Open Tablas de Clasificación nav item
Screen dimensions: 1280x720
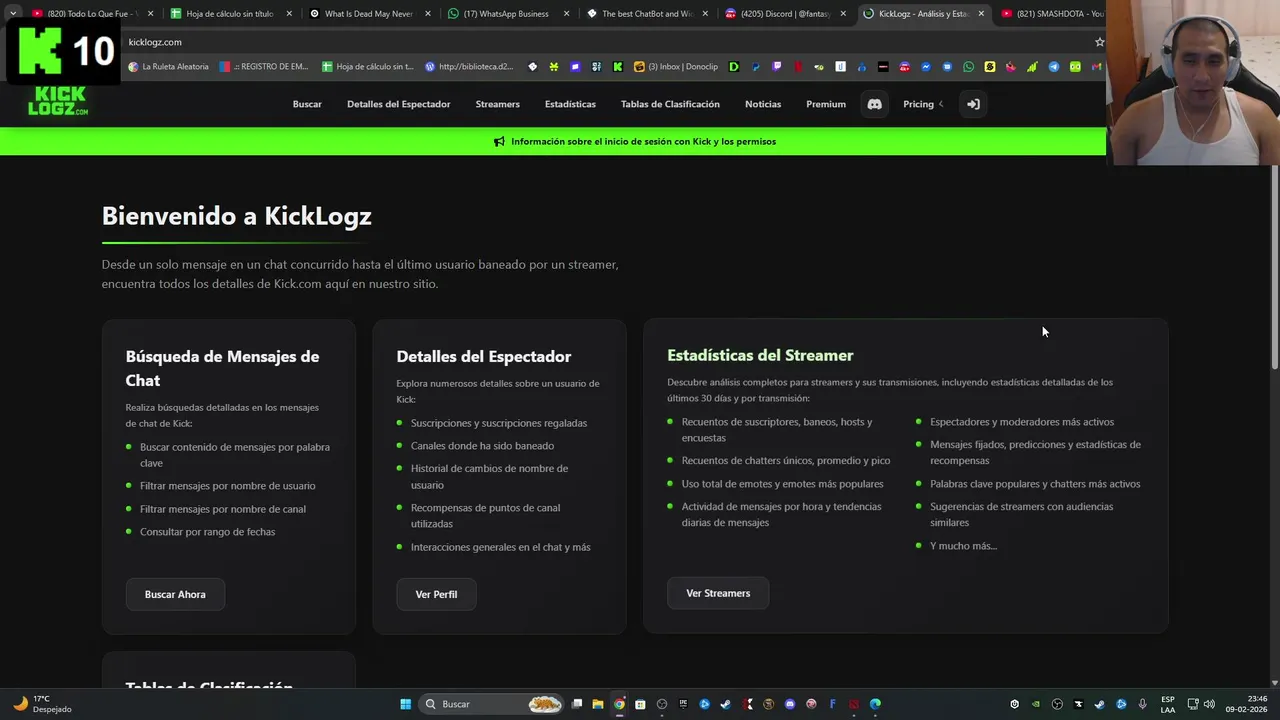670,104
